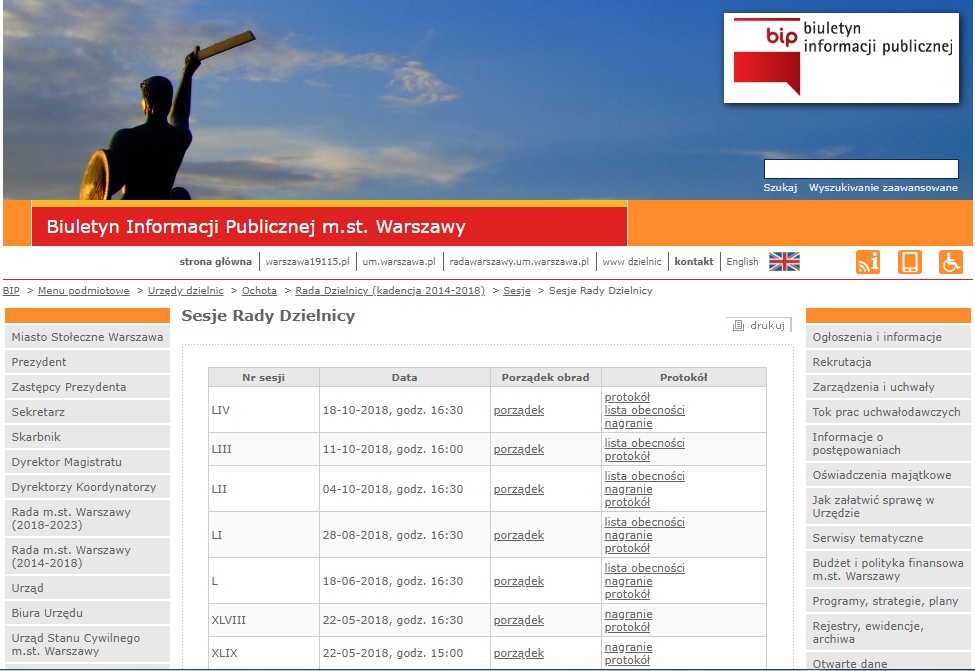Open Rada m.st. Warszawy (2014-2018) item

(87, 556)
